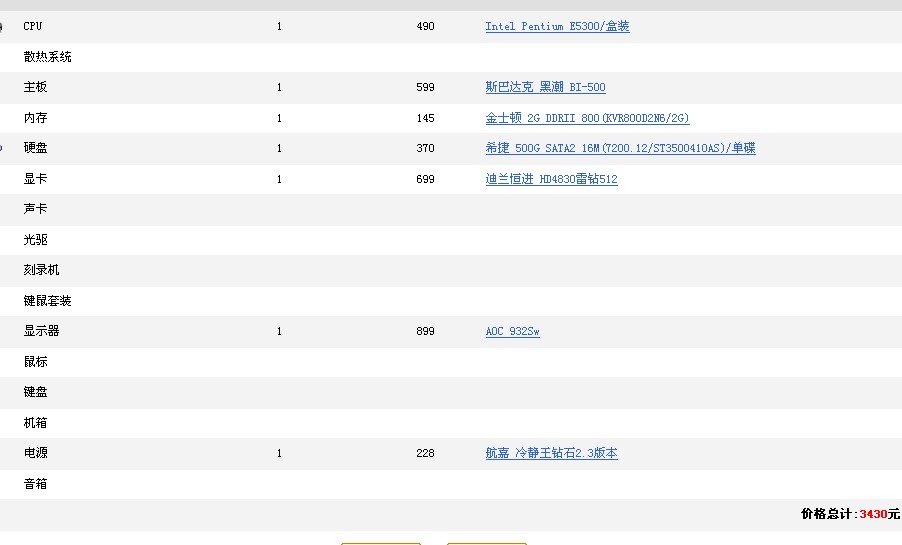
Task: Open the 希捷 500G SATA2 hard disk link
Action: 620,148
